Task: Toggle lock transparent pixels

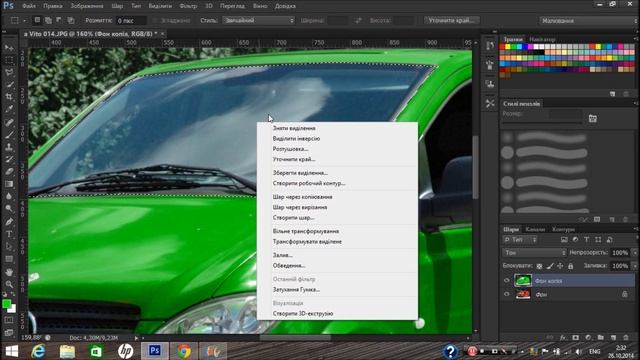Action: 539,266
